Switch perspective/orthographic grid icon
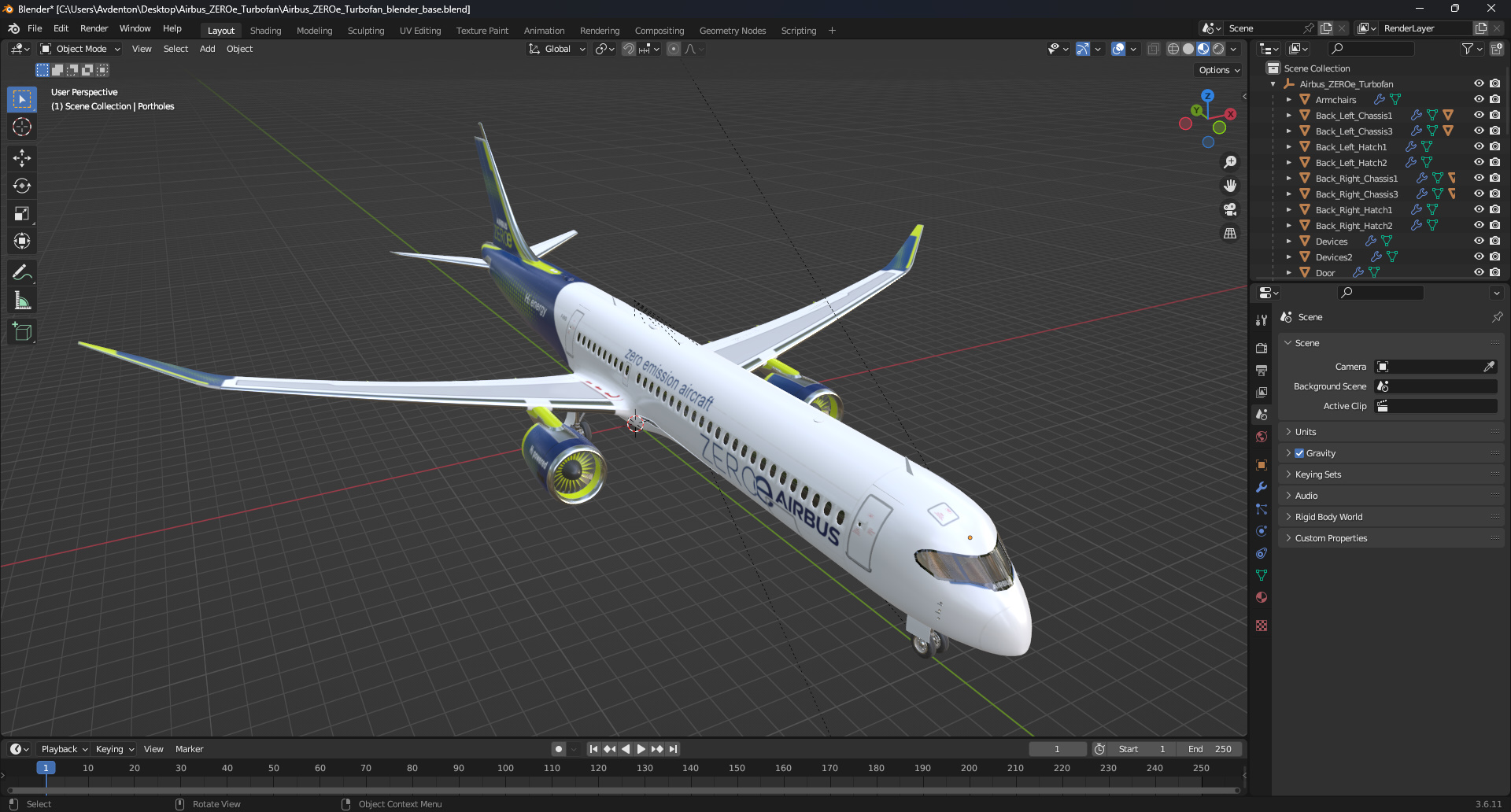 click(1230, 233)
